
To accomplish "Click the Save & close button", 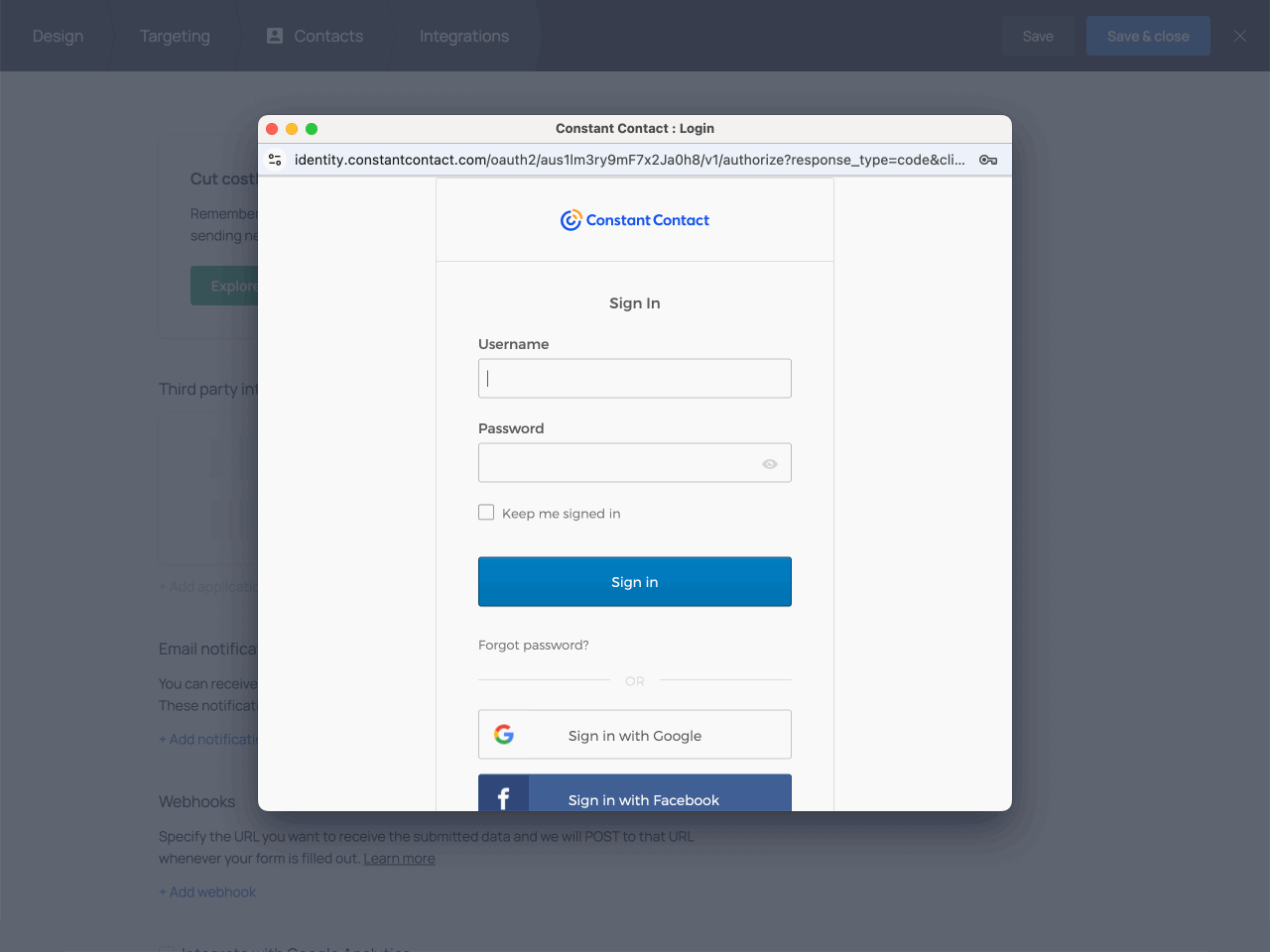I will tap(1148, 36).
